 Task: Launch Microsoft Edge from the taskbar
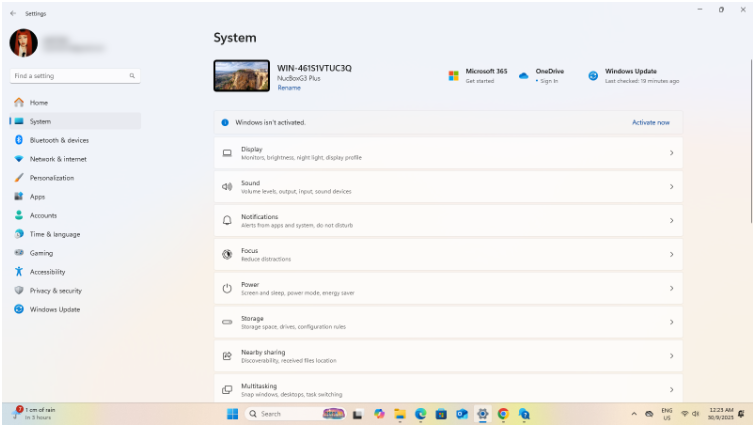tap(421, 414)
